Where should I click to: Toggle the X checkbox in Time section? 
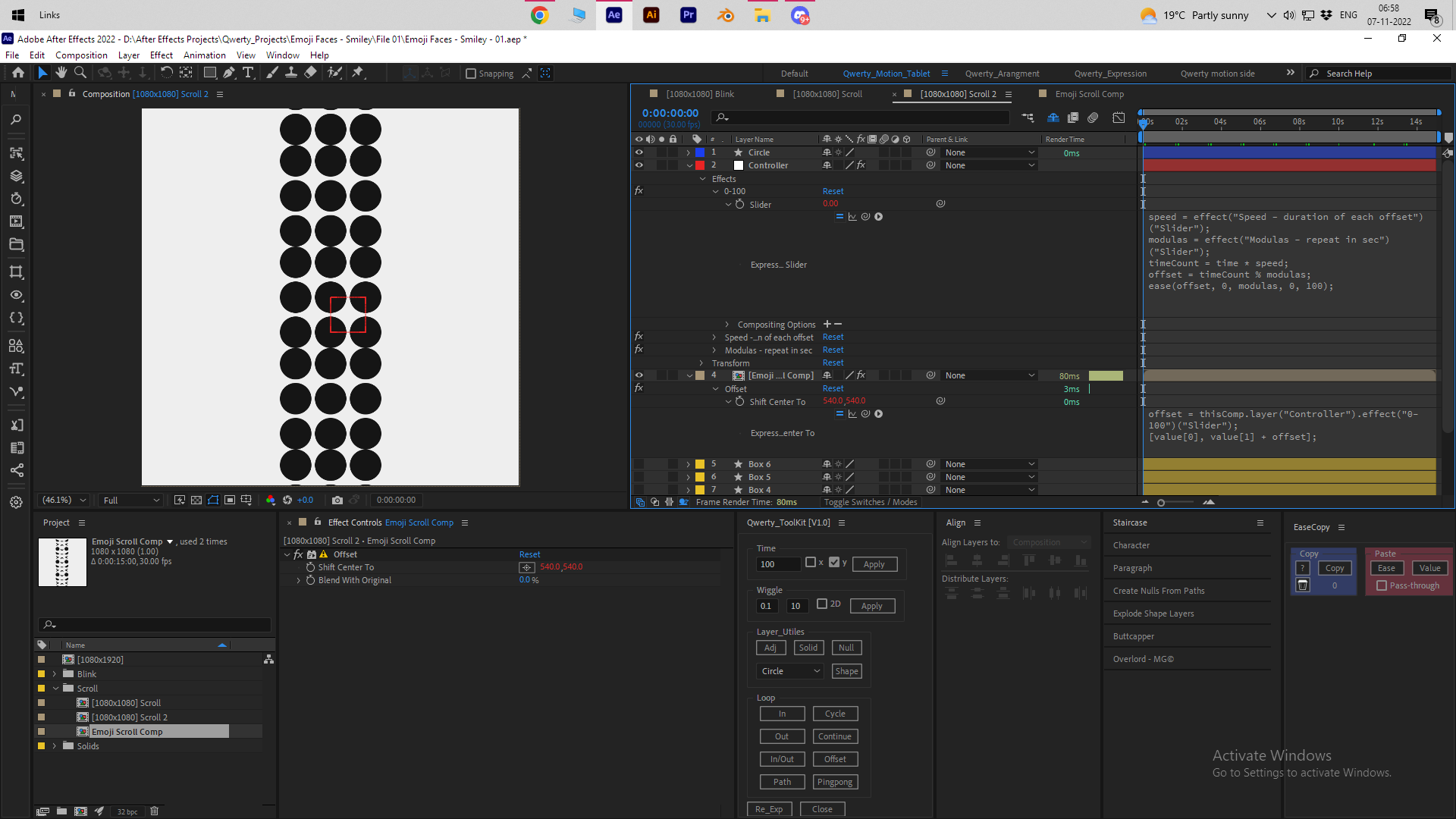(x=811, y=563)
